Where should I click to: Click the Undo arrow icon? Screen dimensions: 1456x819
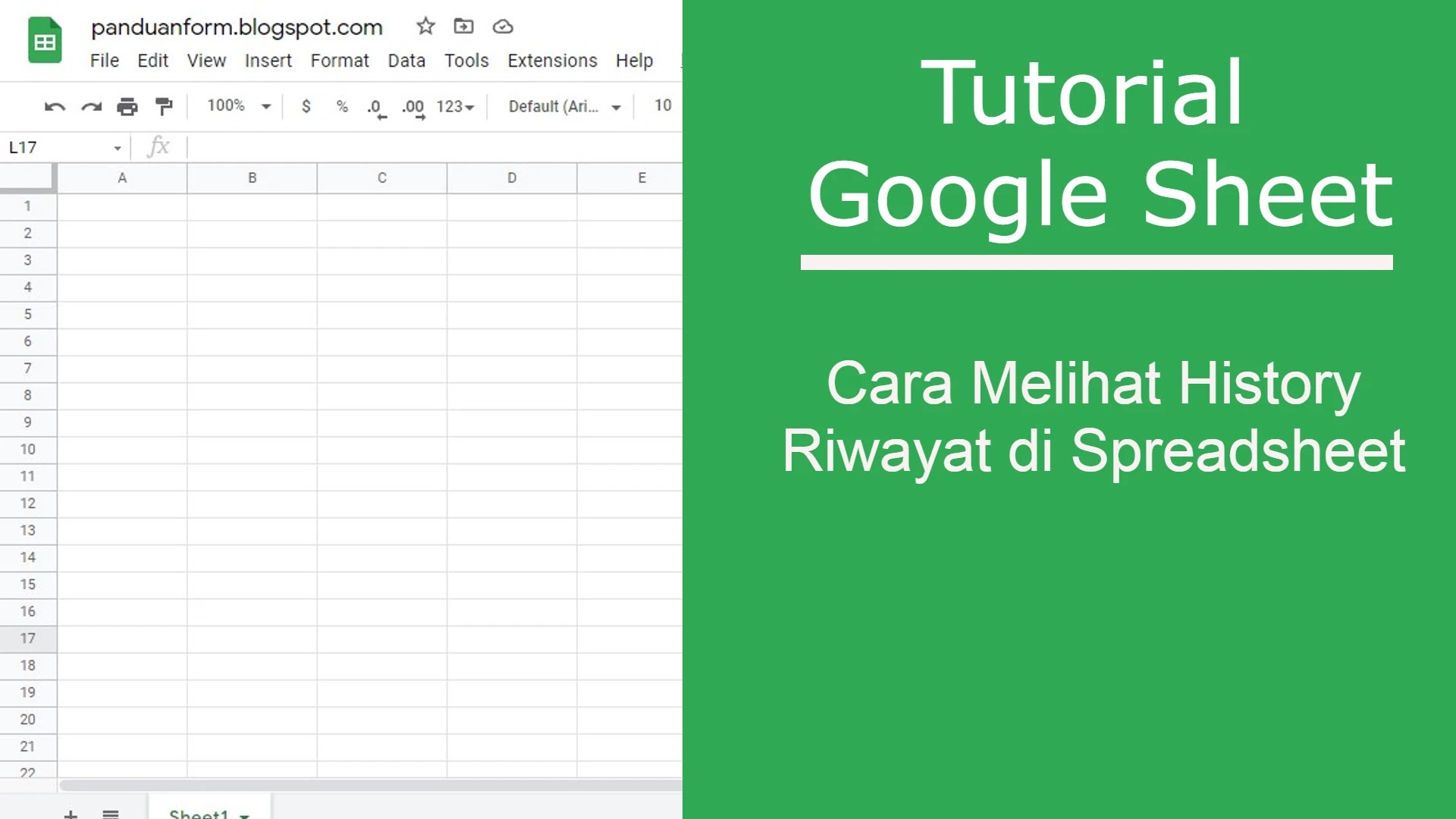point(55,107)
